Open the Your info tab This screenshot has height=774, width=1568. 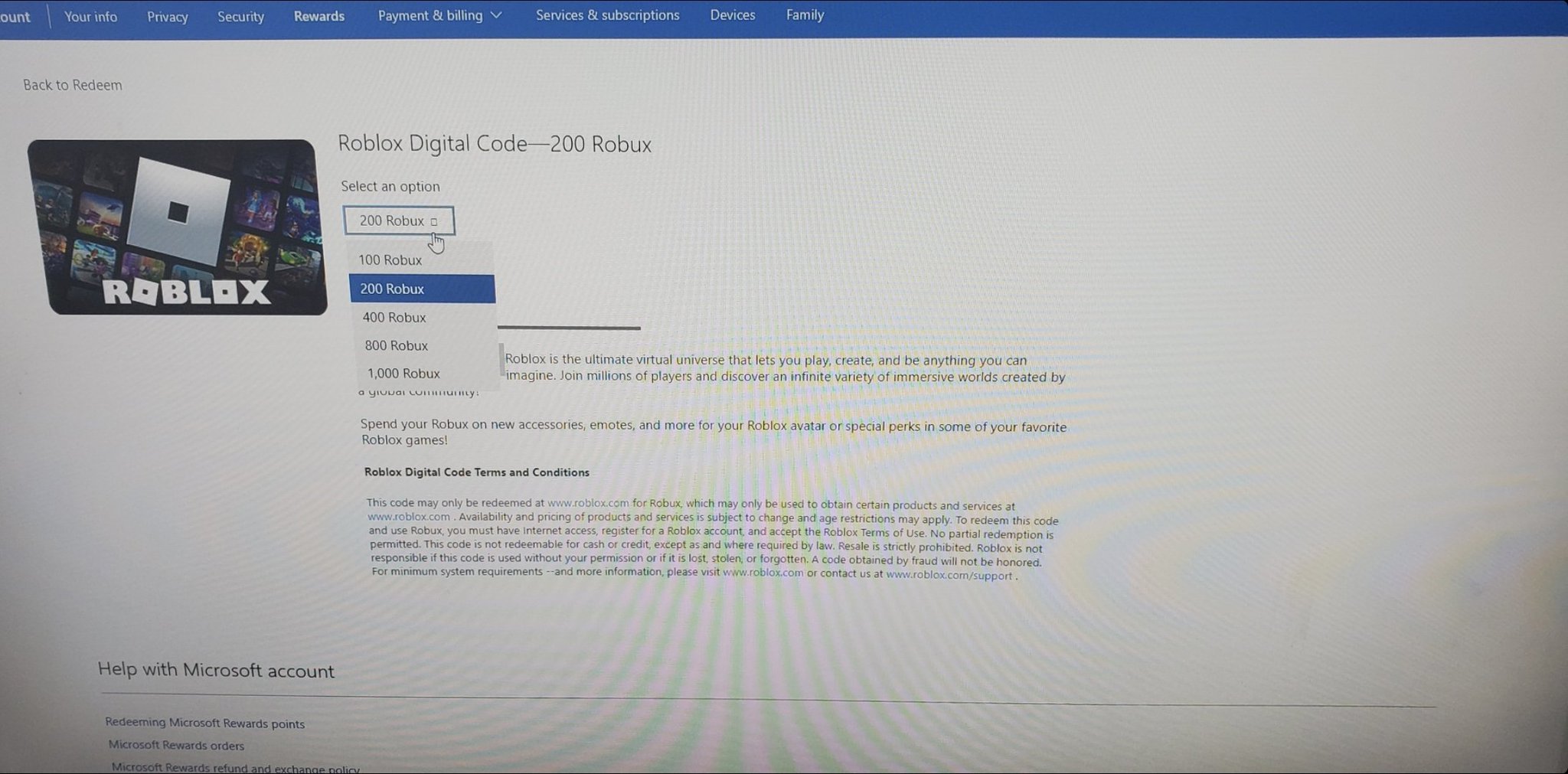pyautogui.click(x=90, y=16)
